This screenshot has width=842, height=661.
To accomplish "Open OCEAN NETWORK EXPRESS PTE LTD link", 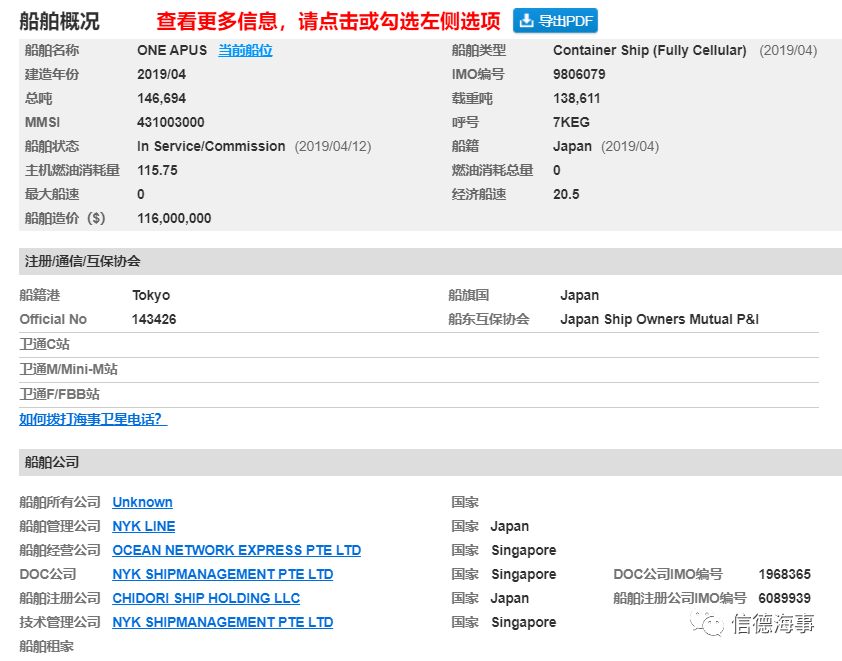I will click(237, 550).
